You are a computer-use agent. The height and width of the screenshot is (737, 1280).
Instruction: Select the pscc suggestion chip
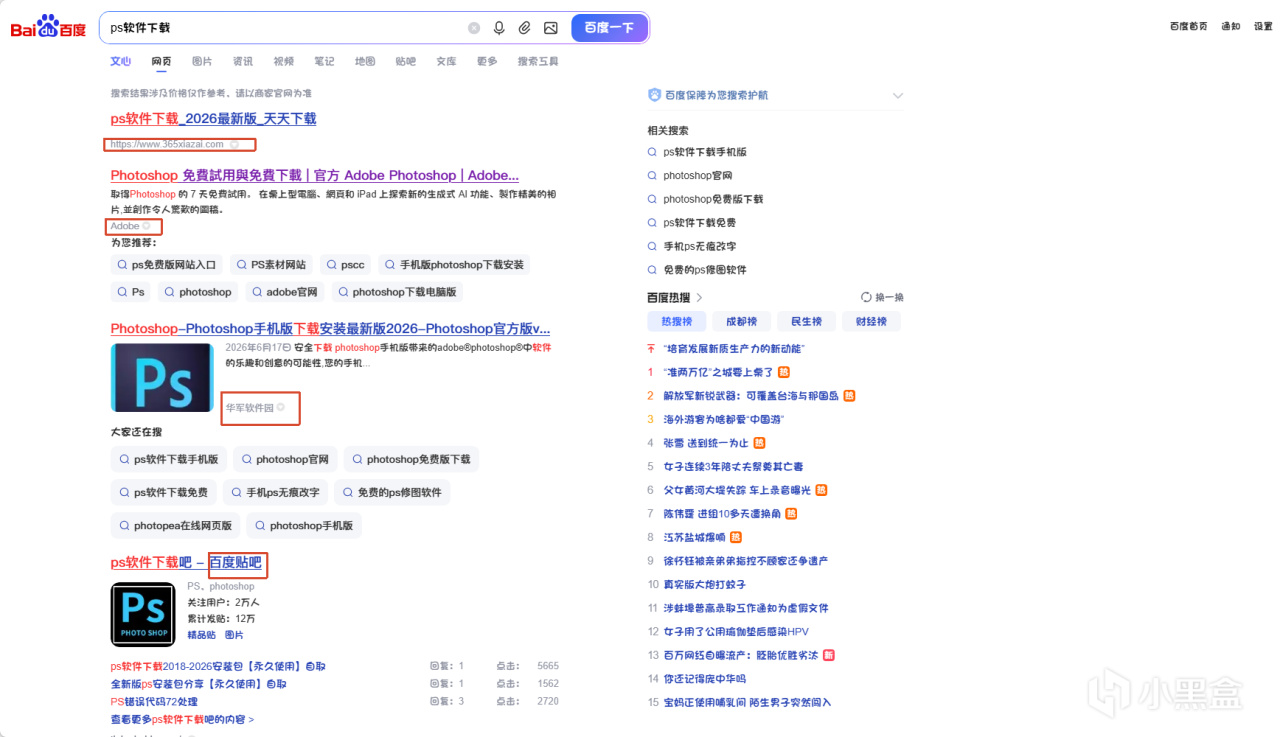tap(346, 265)
